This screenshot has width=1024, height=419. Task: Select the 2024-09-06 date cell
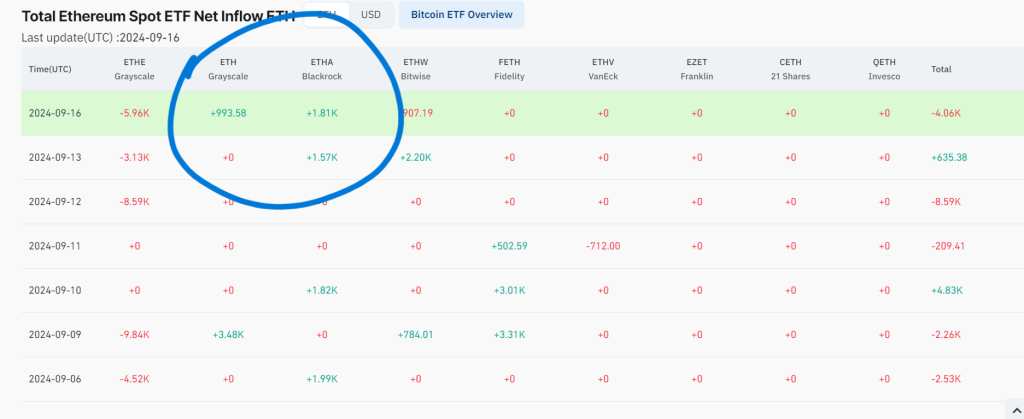tap(55, 378)
